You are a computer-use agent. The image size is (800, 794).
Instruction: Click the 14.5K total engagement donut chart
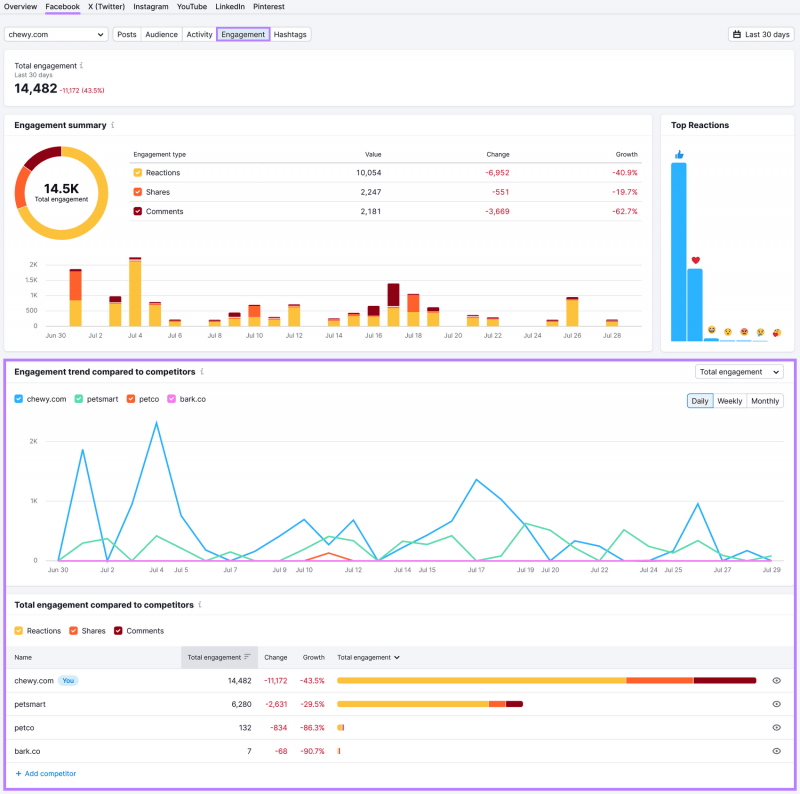[61, 193]
